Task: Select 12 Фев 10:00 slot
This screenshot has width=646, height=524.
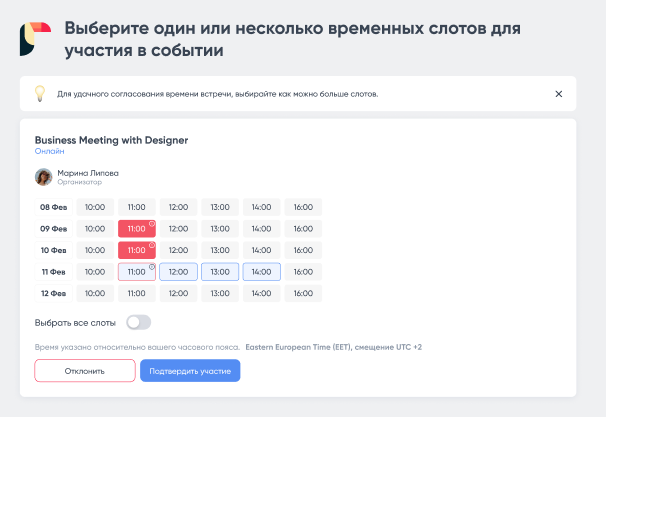Action: coord(95,293)
